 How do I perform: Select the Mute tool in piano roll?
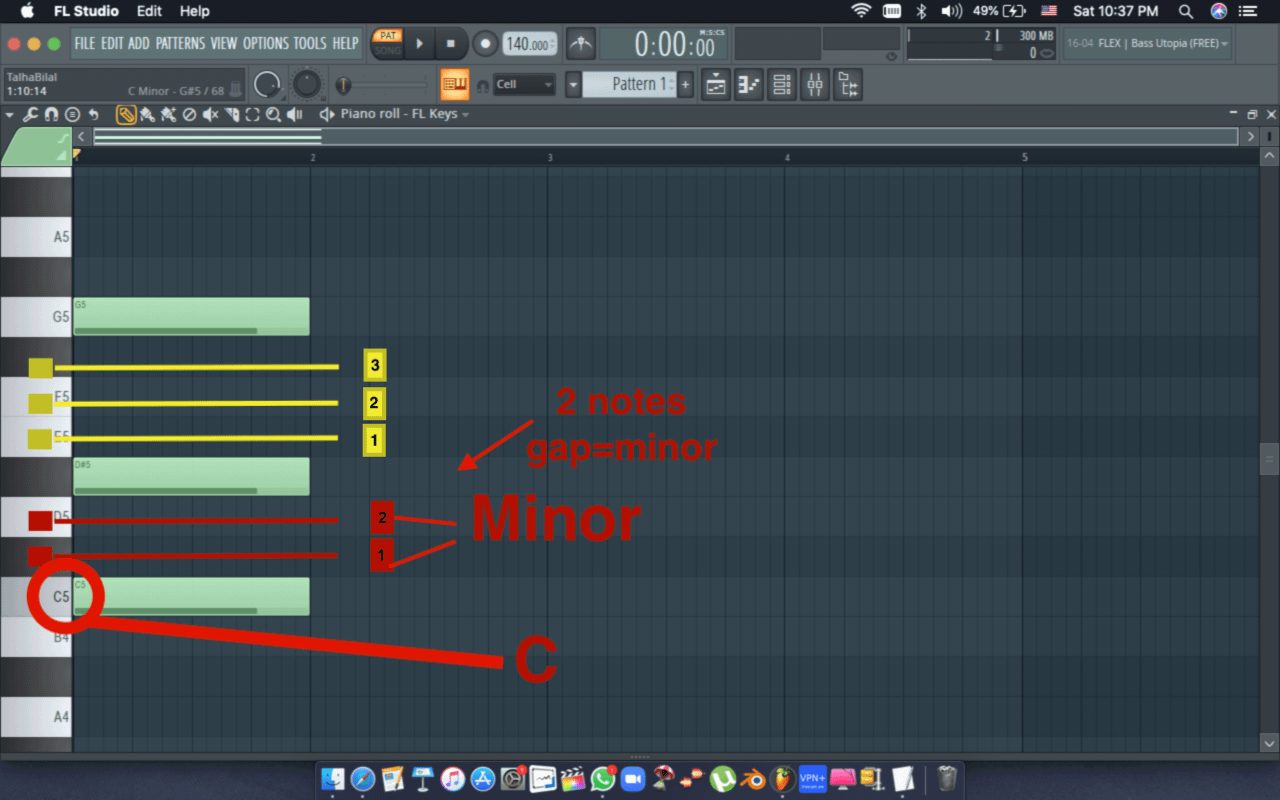point(210,114)
